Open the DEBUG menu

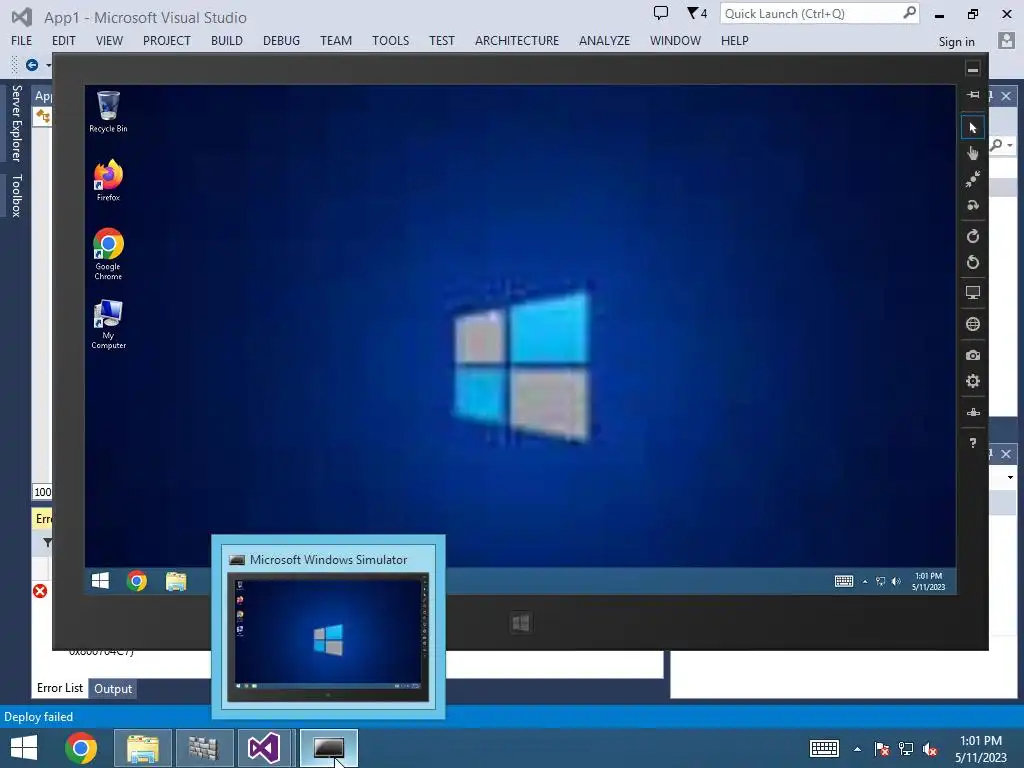tap(281, 40)
